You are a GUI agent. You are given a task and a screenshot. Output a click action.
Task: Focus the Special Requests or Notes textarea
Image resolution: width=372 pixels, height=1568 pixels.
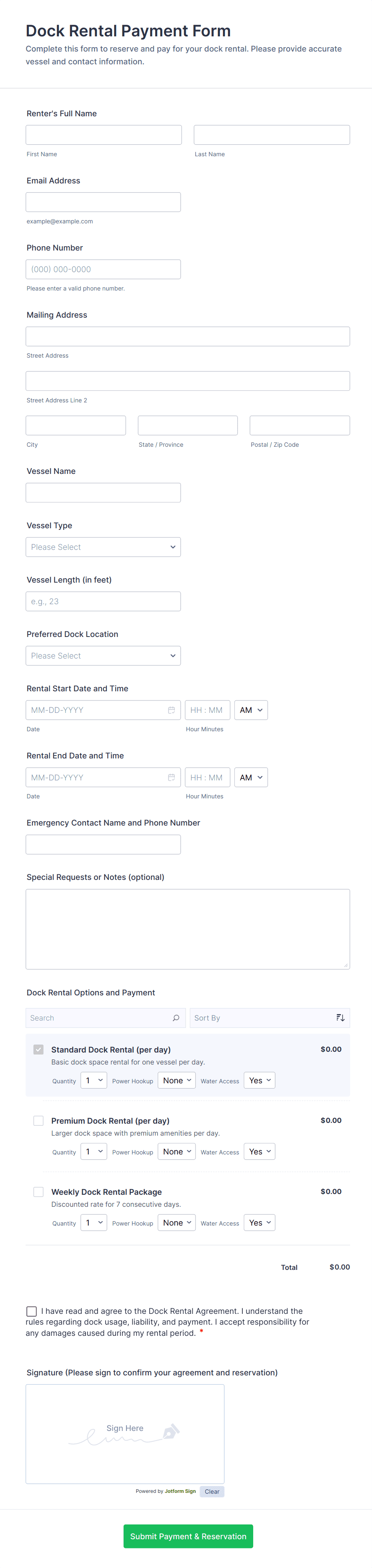pyautogui.click(x=188, y=929)
